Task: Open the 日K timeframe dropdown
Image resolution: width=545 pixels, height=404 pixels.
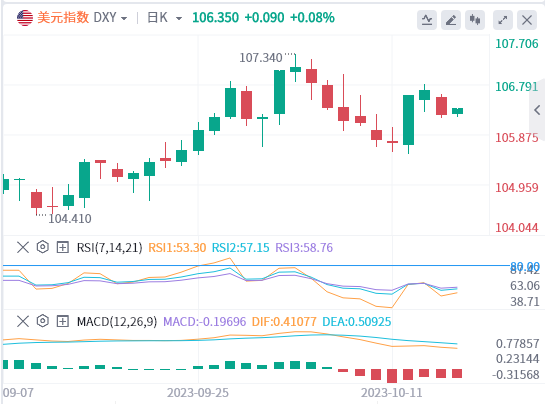Action: [165, 17]
